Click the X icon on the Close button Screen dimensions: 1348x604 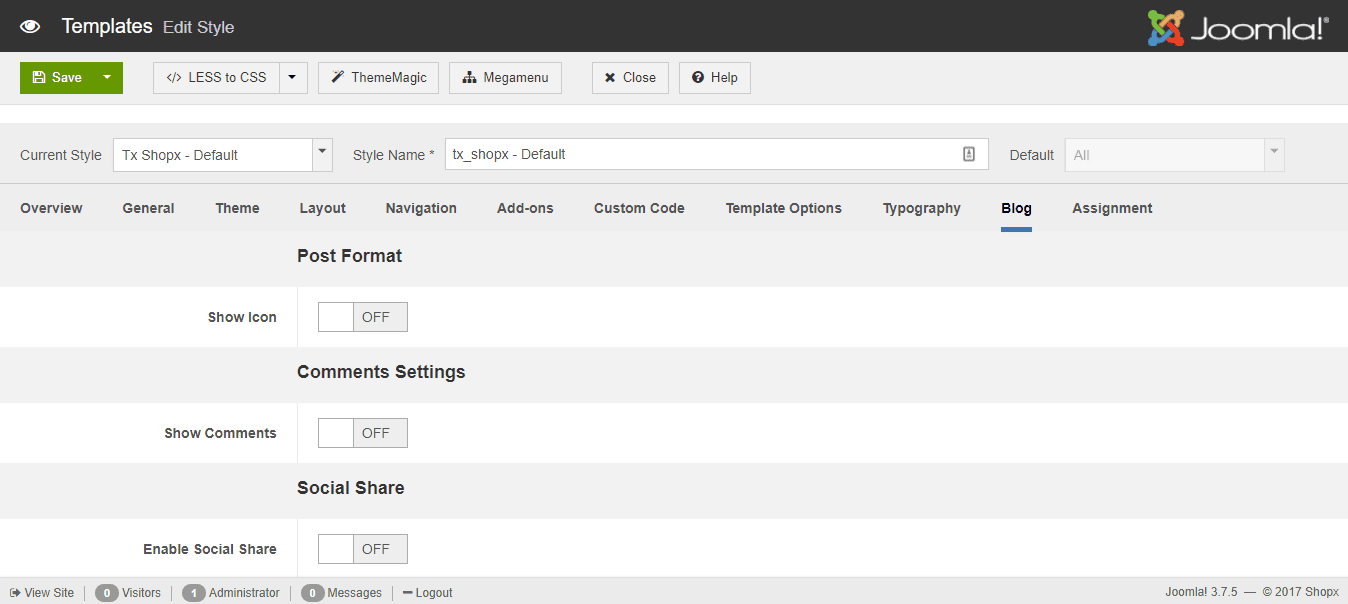pos(609,77)
